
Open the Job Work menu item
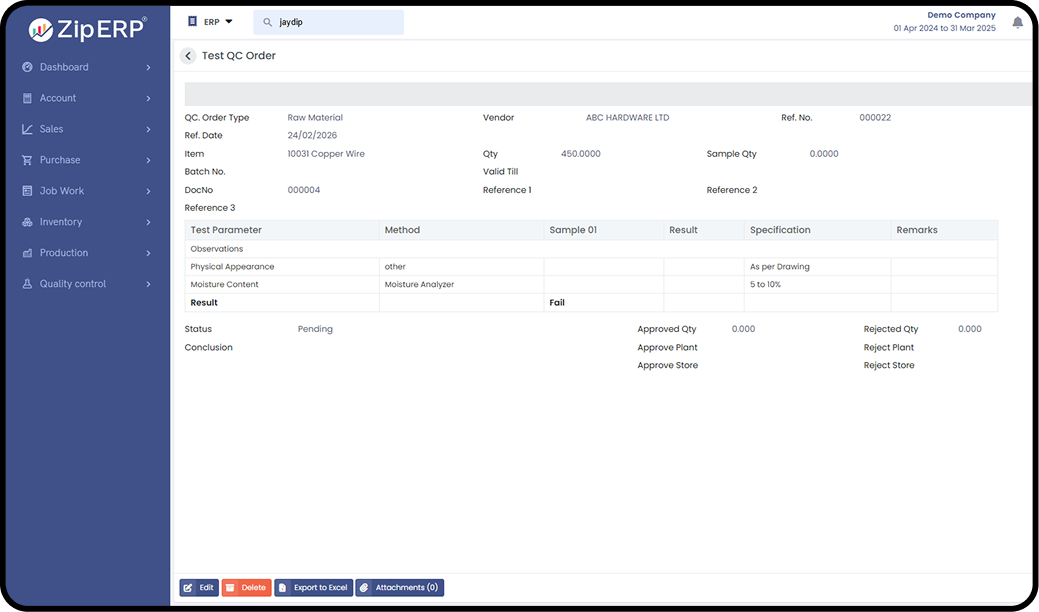[x=62, y=191]
